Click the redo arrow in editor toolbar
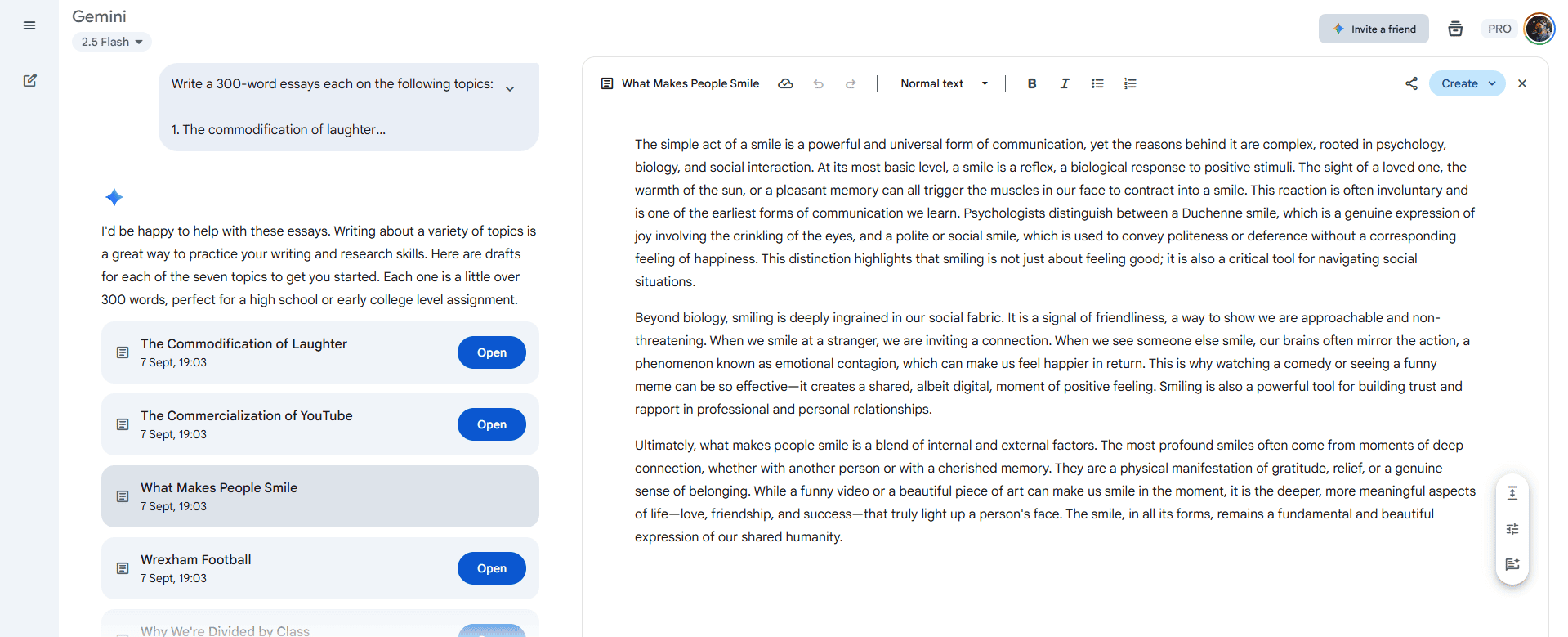This screenshot has height=637, width=1568. pyautogui.click(x=851, y=83)
